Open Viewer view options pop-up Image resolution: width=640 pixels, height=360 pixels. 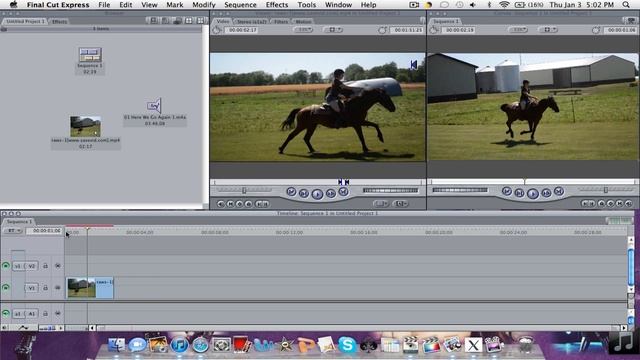pyautogui.click(x=333, y=30)
